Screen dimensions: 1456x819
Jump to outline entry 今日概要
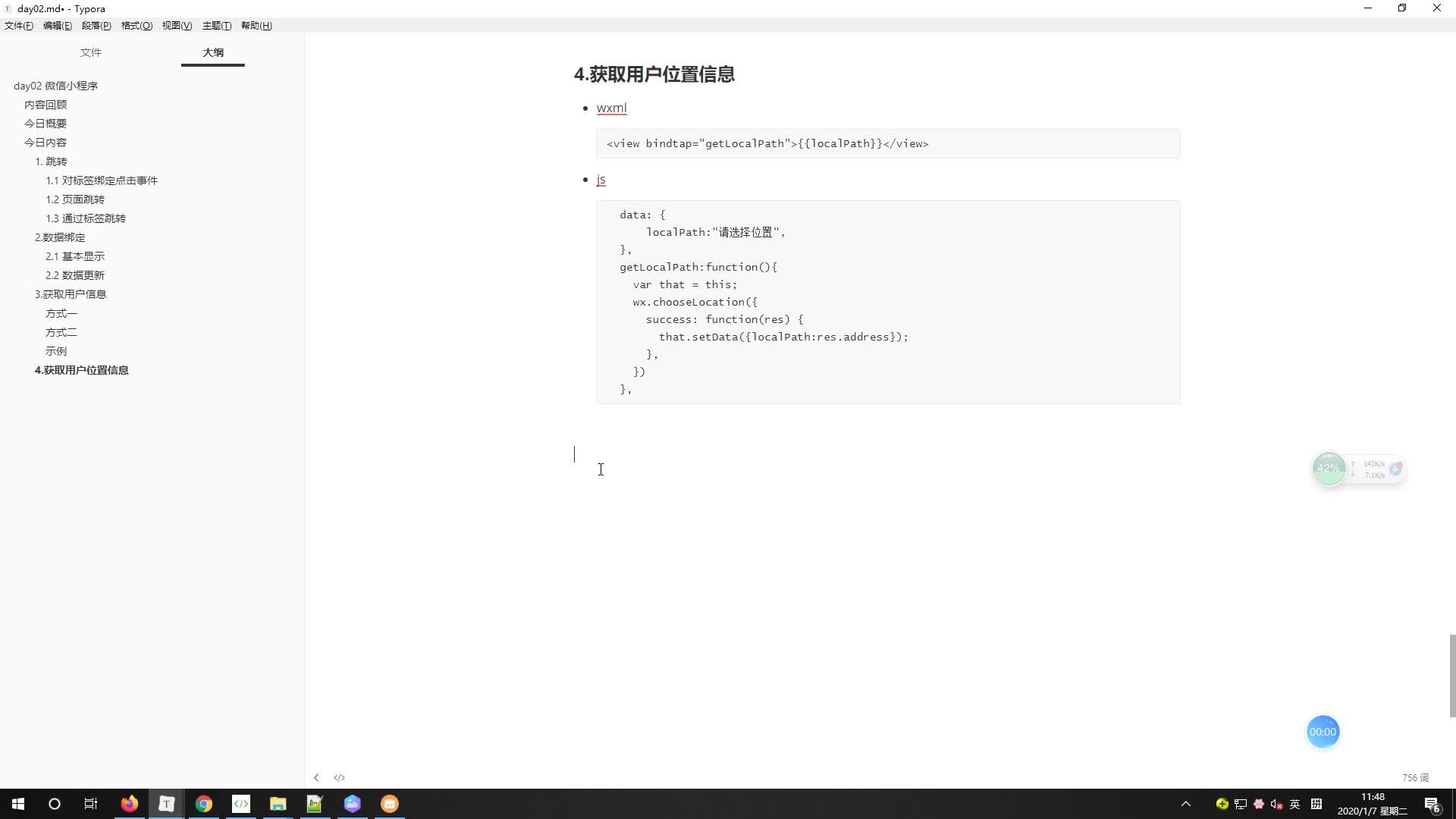coord(45,124)
